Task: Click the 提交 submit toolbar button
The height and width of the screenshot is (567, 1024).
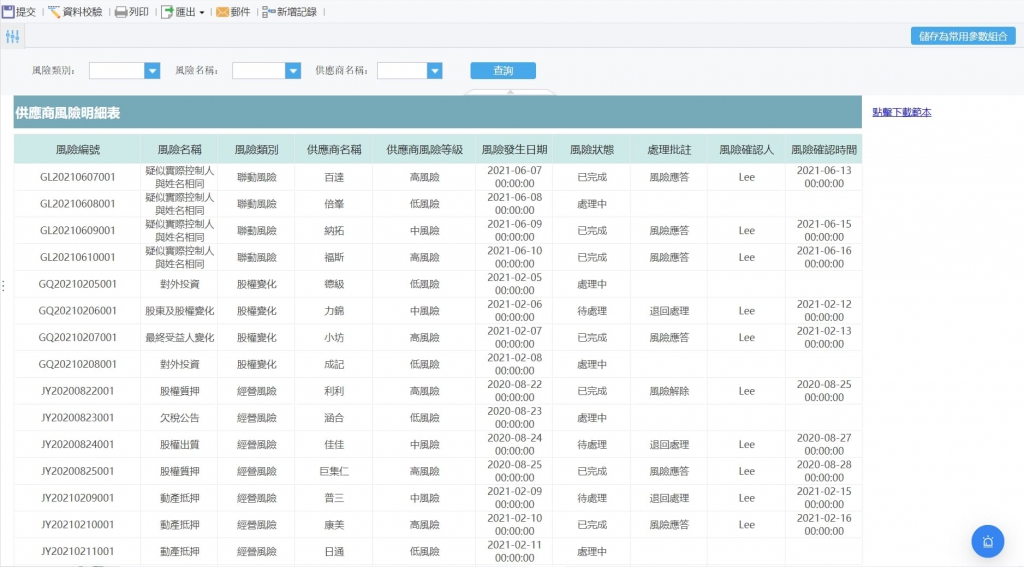Action: point(19,12)
